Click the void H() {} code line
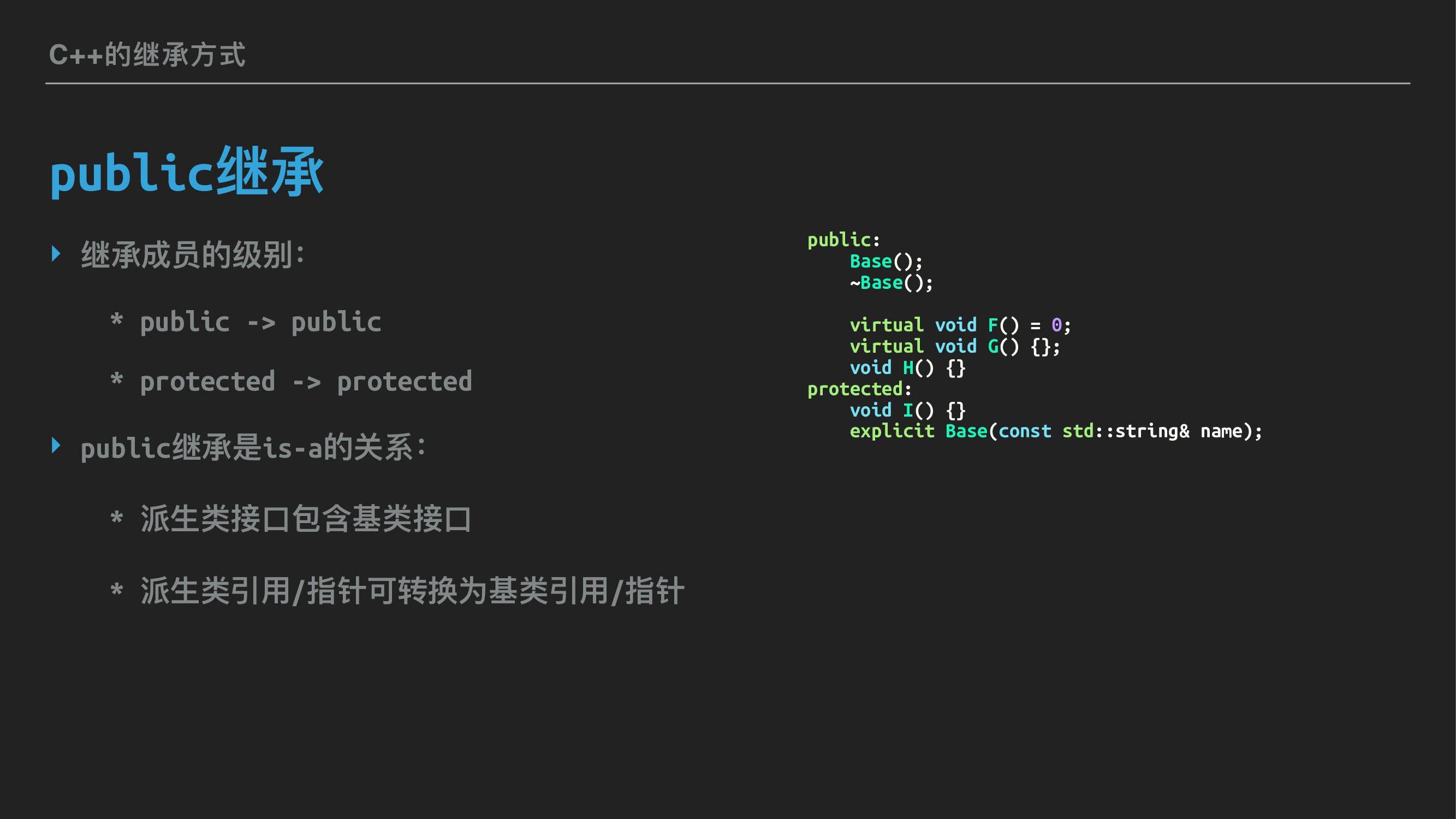The width and height of the screenshot is (1456, 819). [907, 368]
